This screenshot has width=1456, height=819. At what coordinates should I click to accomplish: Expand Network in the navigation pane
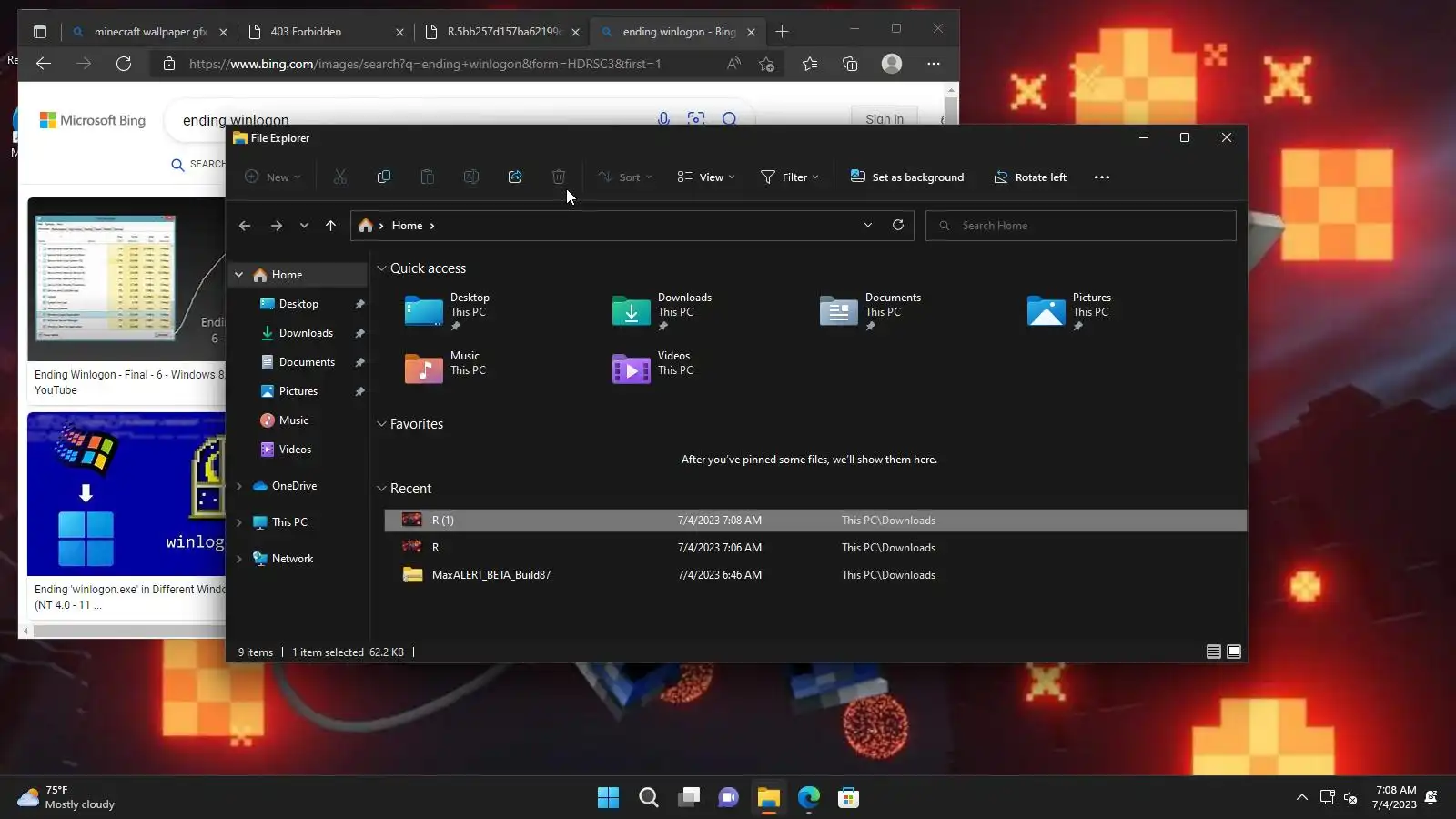[x=239, y=559]
